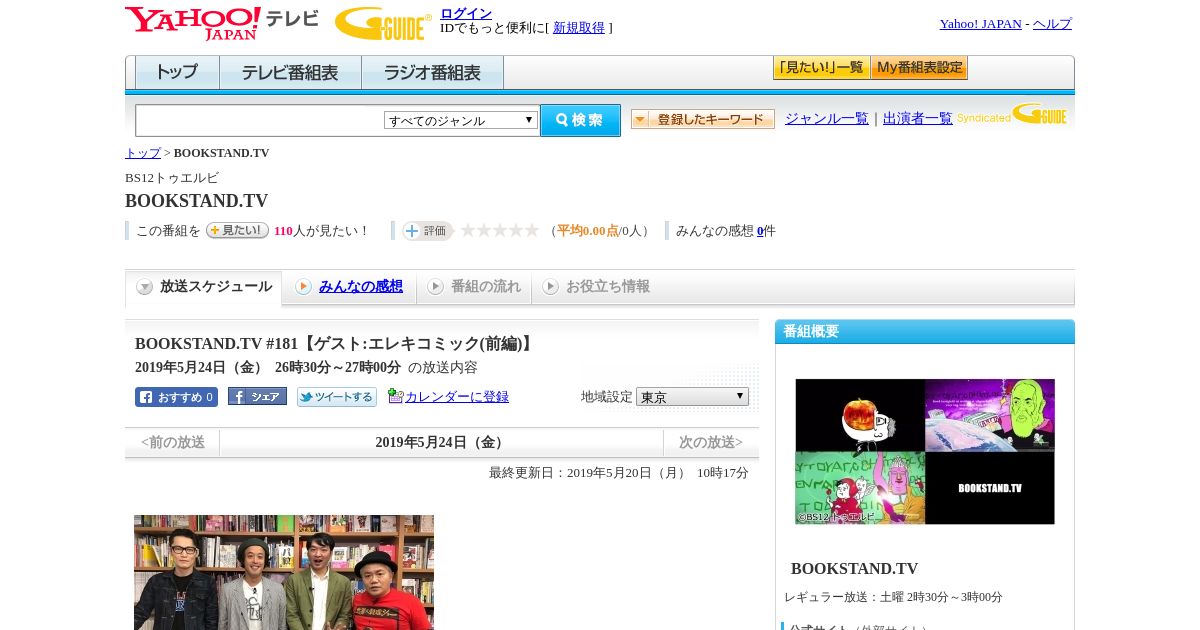
Task: Click the BS12トゥエルビ channel name text
Action: (x=172, y=178)
